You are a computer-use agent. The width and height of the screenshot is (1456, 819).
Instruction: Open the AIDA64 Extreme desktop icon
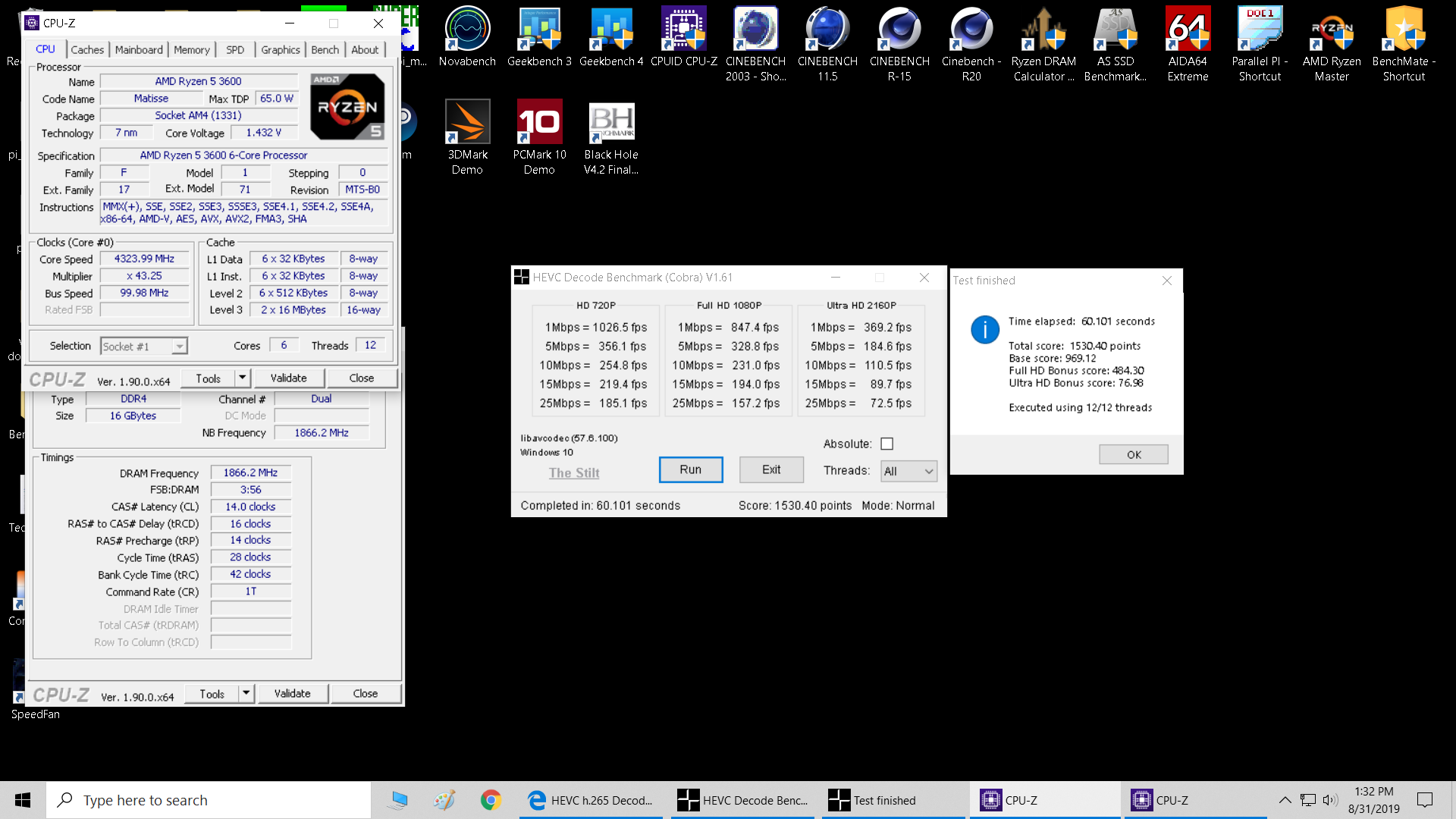tap(1188, 44)
